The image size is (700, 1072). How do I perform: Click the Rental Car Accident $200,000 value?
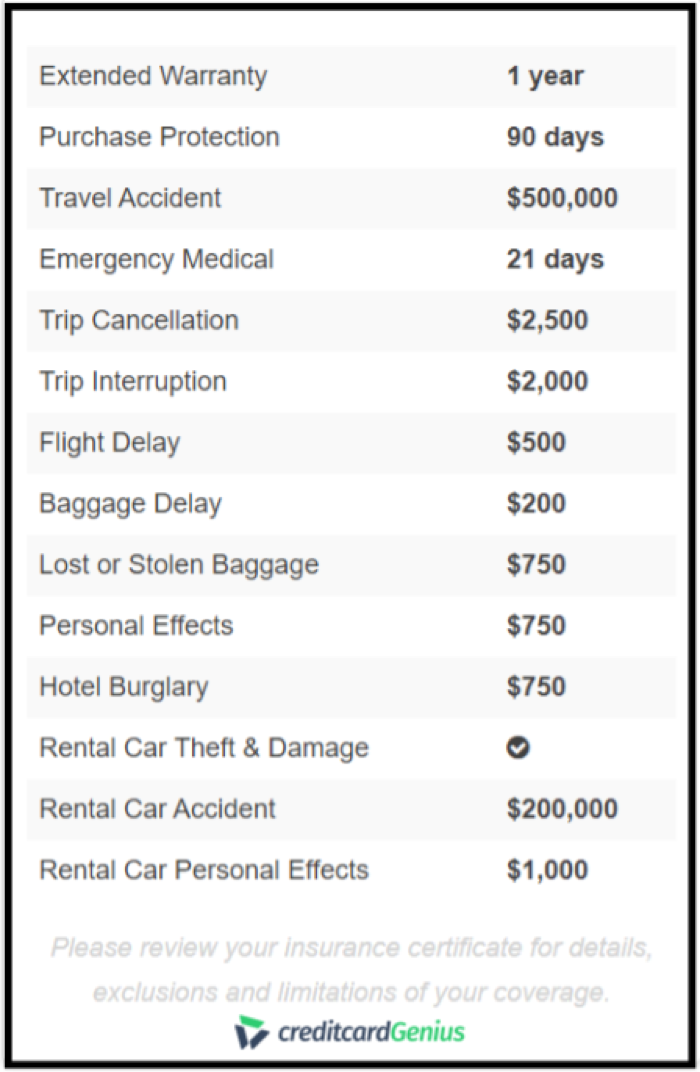(563, 809)
